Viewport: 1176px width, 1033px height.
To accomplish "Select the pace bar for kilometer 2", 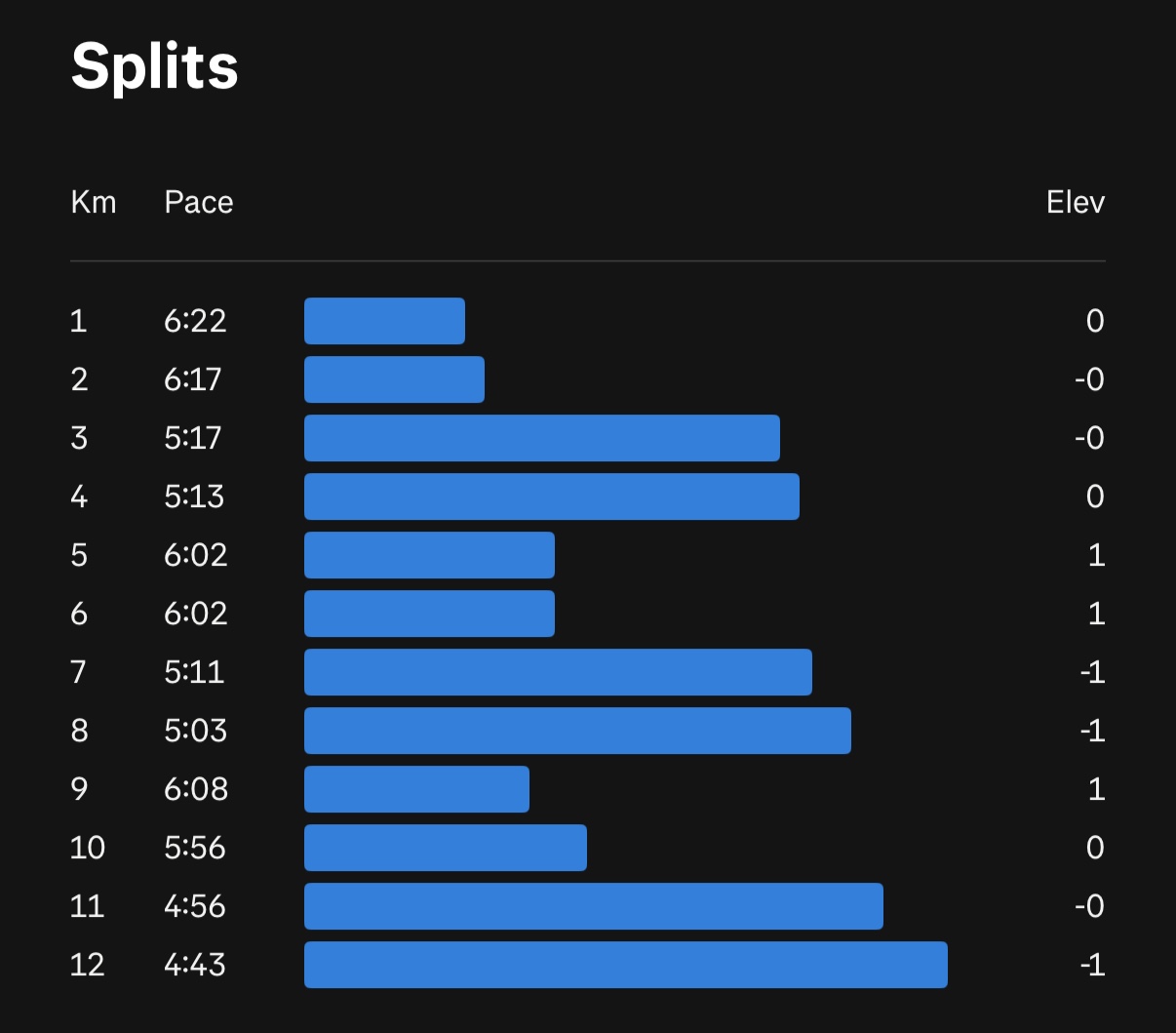I will tap(394, 379).
